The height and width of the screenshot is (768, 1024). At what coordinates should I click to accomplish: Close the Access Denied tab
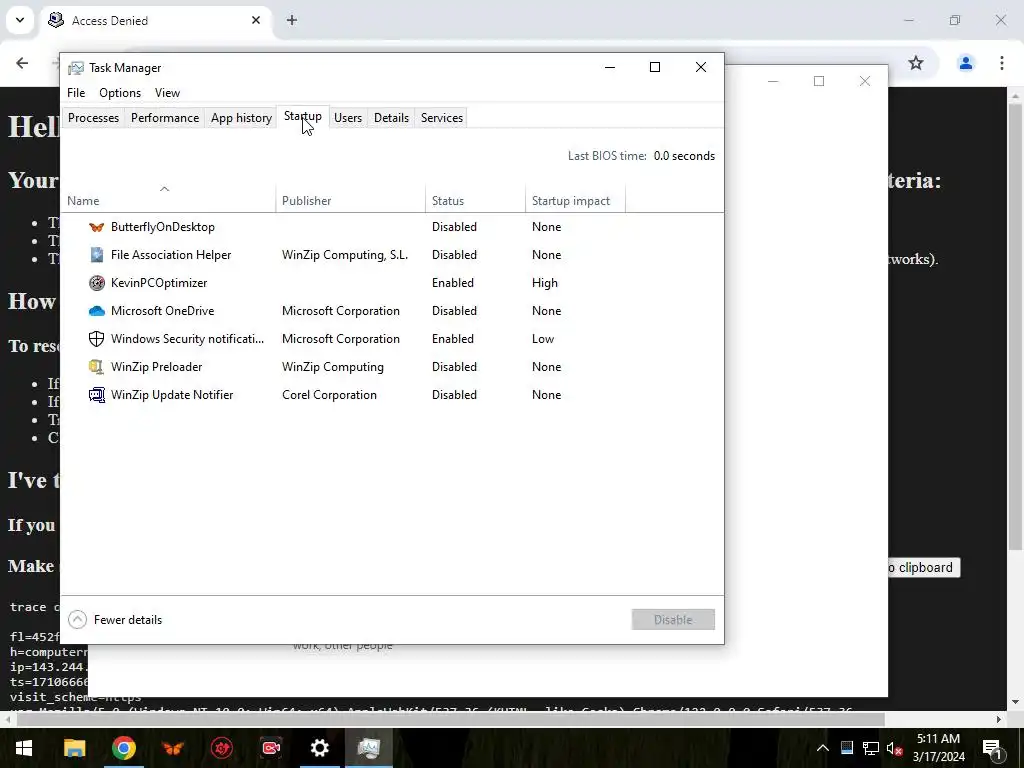point(256,20)
